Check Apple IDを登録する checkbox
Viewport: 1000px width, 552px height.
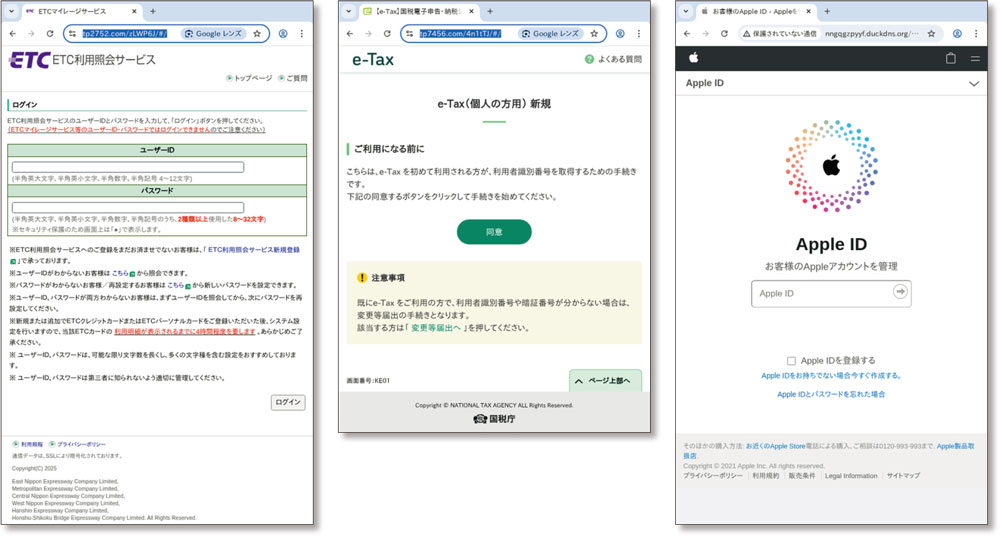click(791, 361)
